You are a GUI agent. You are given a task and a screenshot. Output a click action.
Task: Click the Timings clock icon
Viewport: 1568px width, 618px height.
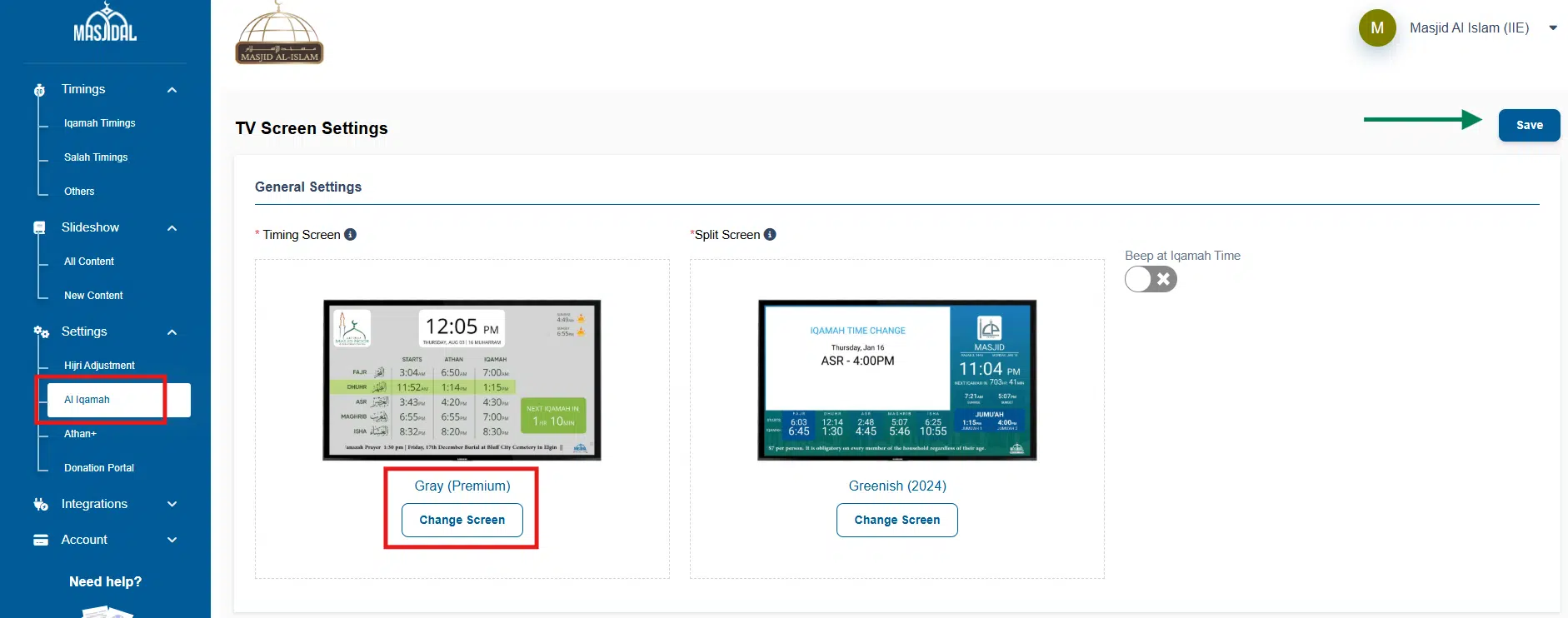[39, 90]
